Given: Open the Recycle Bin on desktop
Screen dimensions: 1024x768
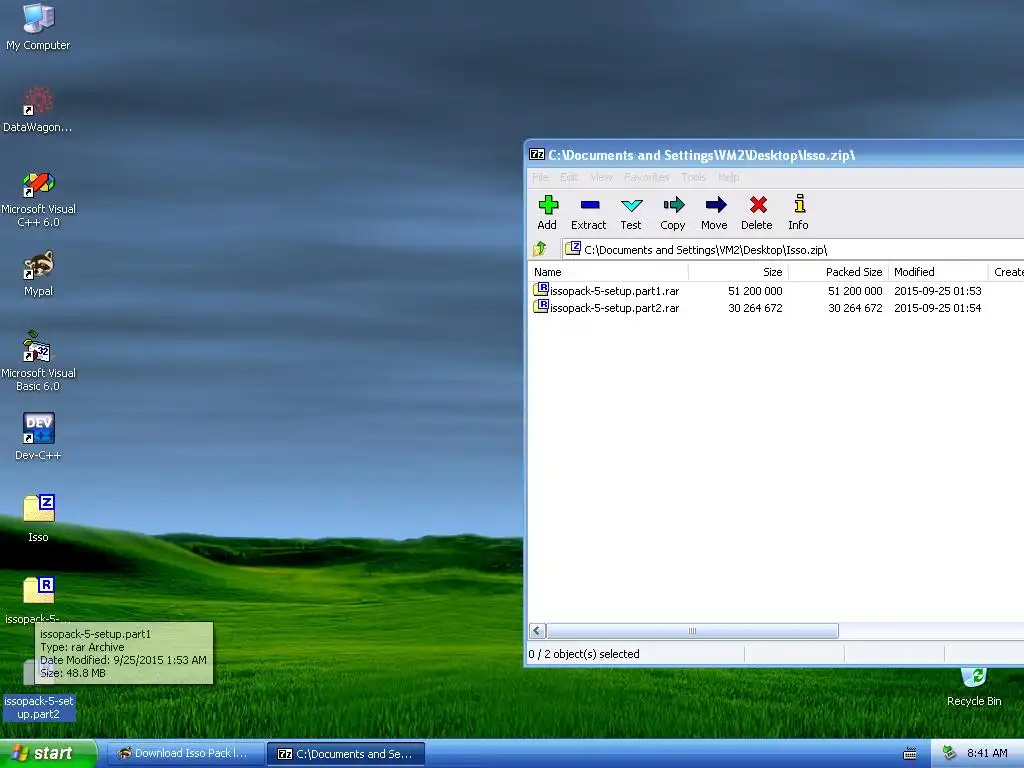Looking at the screenshot, I should point(974,687).
